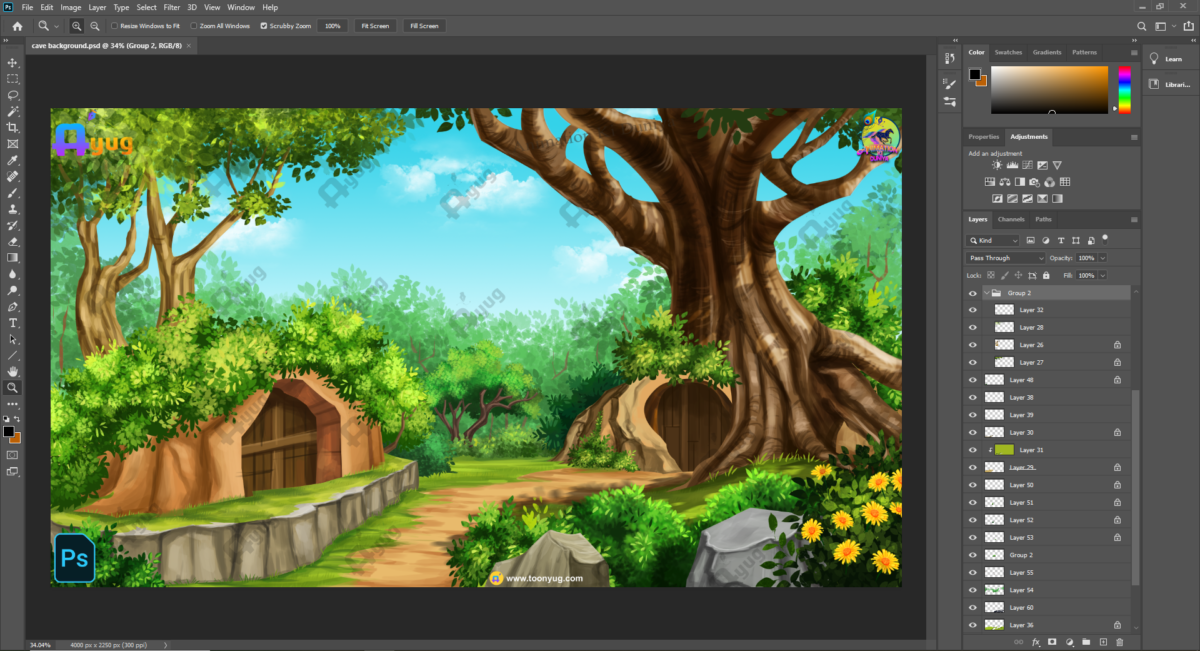Add a layer mask from the Layers footer
Image resolution: width=1200 pixels, height=651 pixels.
click(x=1052, y=642)
